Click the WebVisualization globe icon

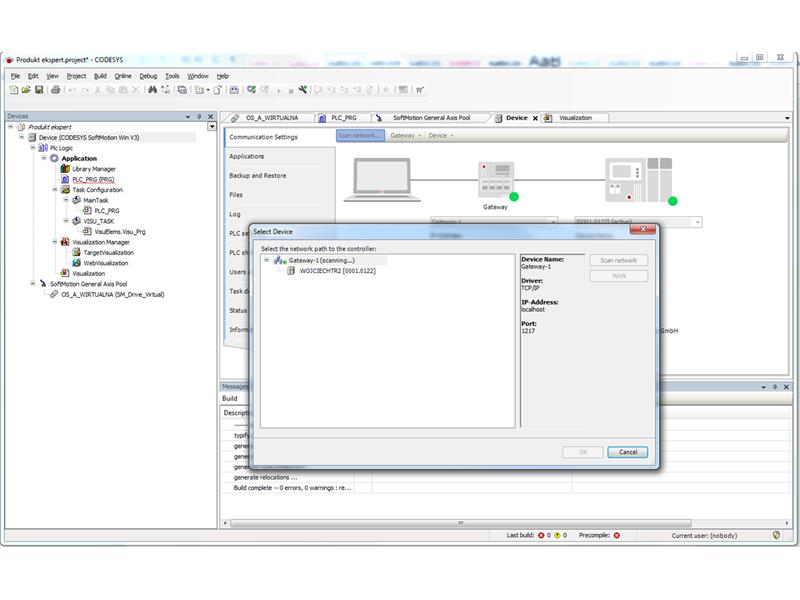tap(77, 263)
